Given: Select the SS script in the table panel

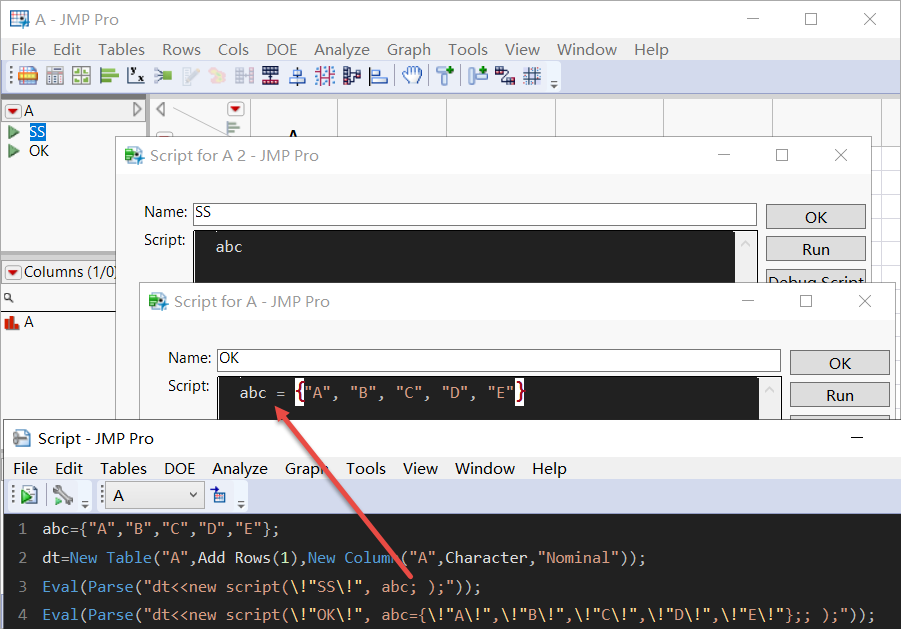Looking at the screenshot, I should (x=37, y=132).
